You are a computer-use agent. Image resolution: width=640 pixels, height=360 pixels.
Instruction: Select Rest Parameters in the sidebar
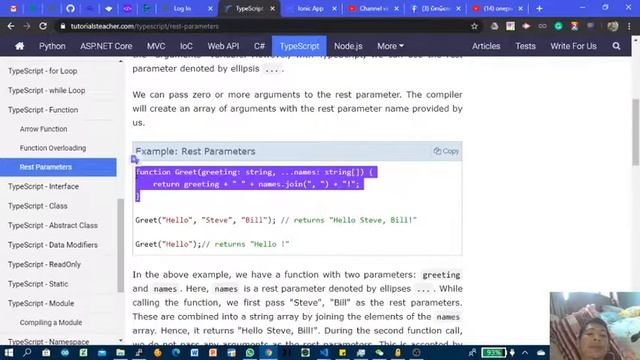coord(58,167)
